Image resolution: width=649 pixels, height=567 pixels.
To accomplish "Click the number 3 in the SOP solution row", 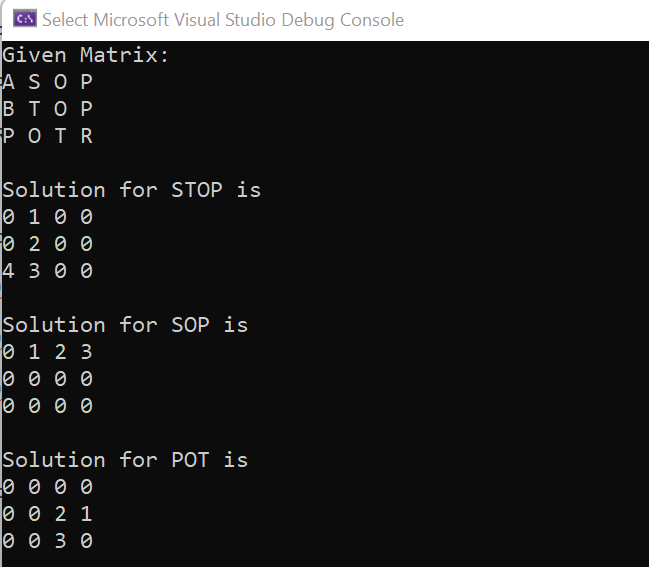I will [87, 352].
